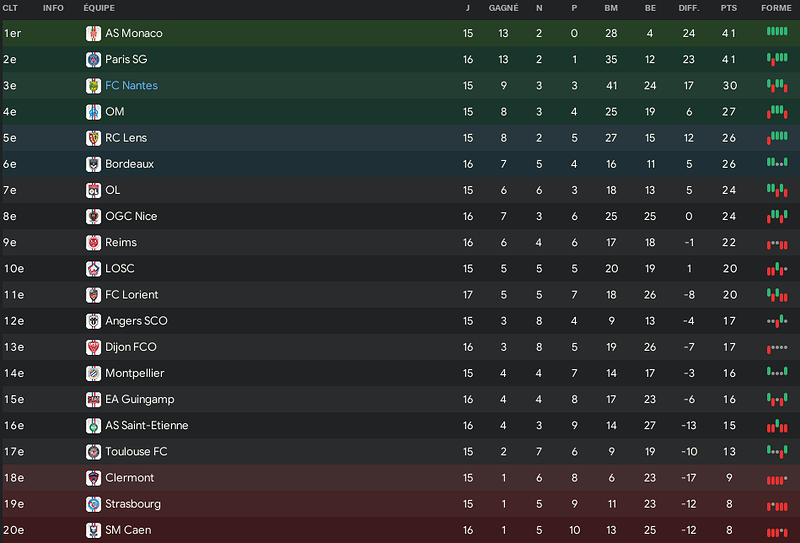
Task: Open the AS Saint-Etienne team name
Action: pos(146,426)
